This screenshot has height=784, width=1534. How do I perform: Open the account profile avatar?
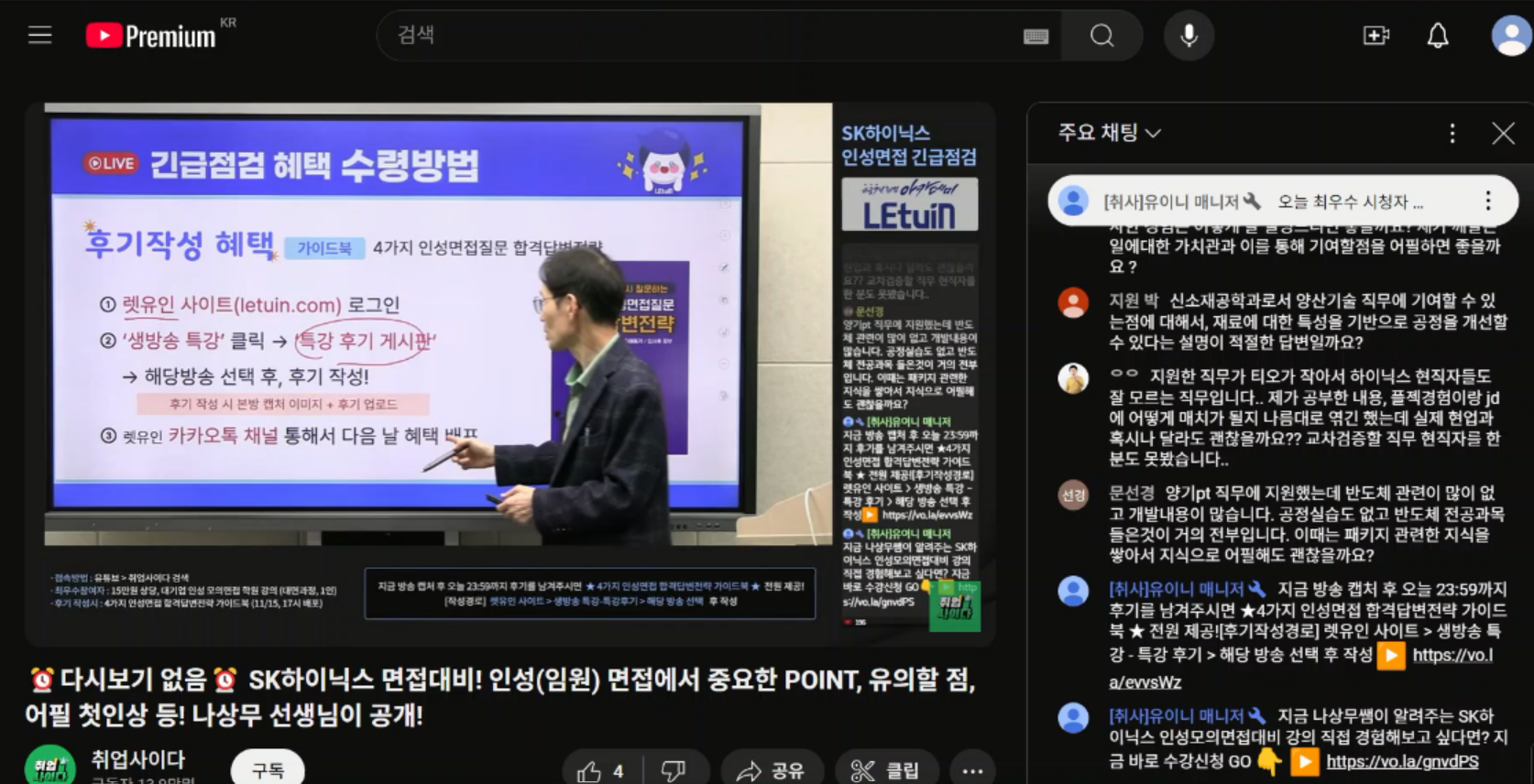pyautogui.click(x=1510, y=36)
